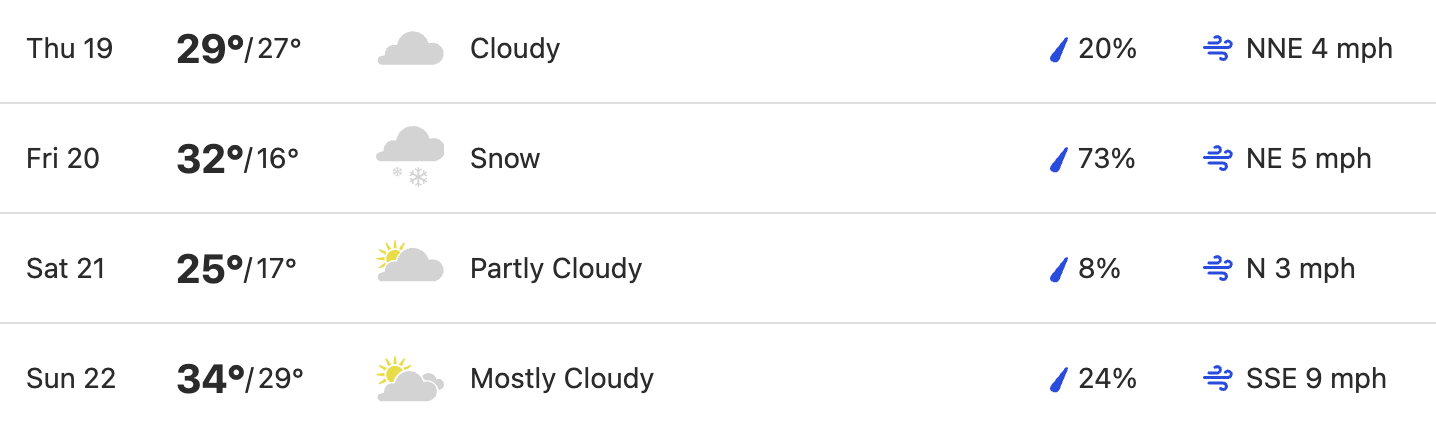Click the N 3 mph wind reading
The height and width of the screenshot is (426, 1436).
pos(1301,269)
